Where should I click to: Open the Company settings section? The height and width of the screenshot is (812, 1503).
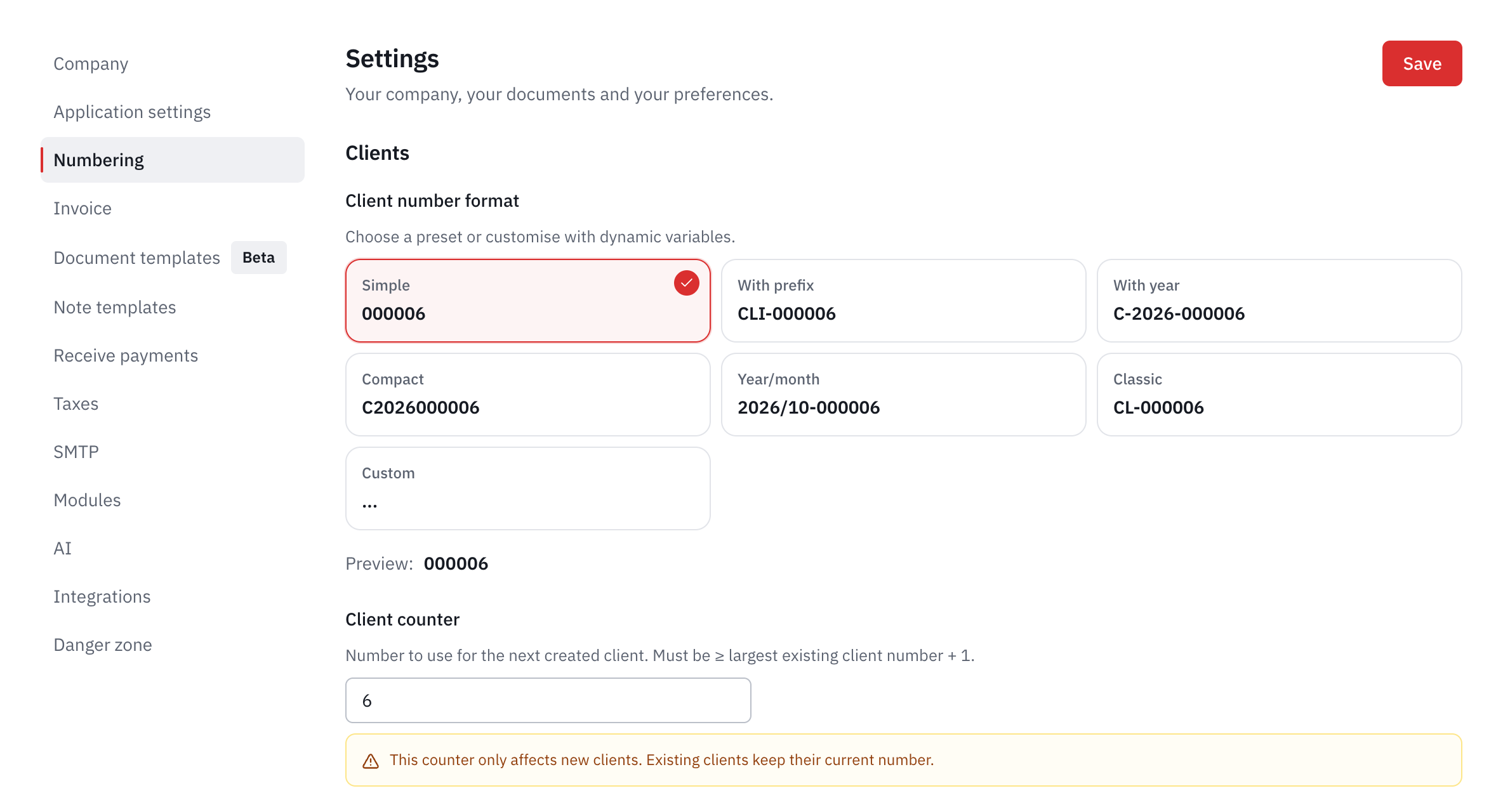(173, 63)
